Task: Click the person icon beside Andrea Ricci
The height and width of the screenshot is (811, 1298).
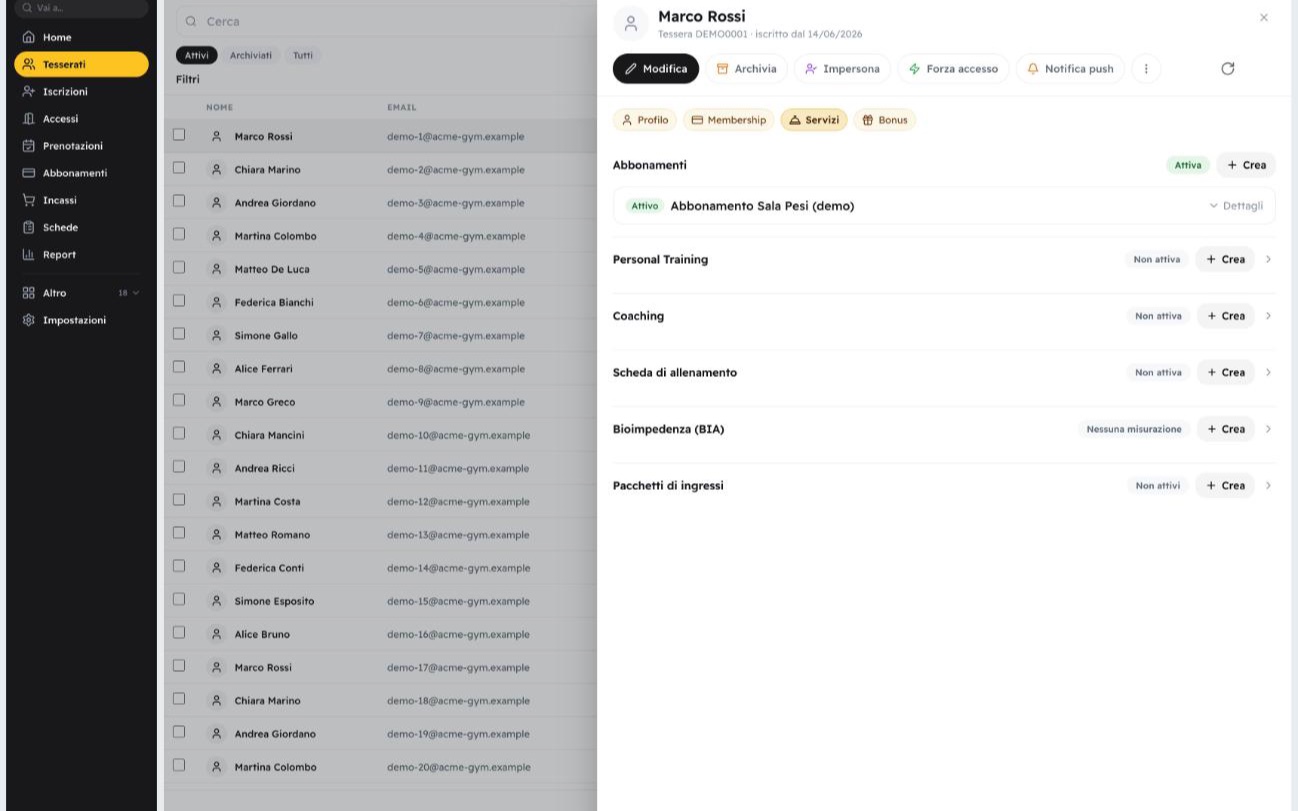Action: (216, 468)
